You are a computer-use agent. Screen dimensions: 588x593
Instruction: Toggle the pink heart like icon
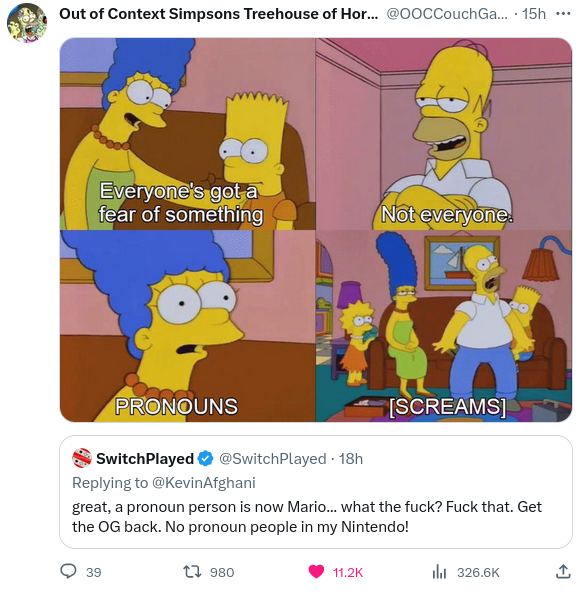coord(316,571)
